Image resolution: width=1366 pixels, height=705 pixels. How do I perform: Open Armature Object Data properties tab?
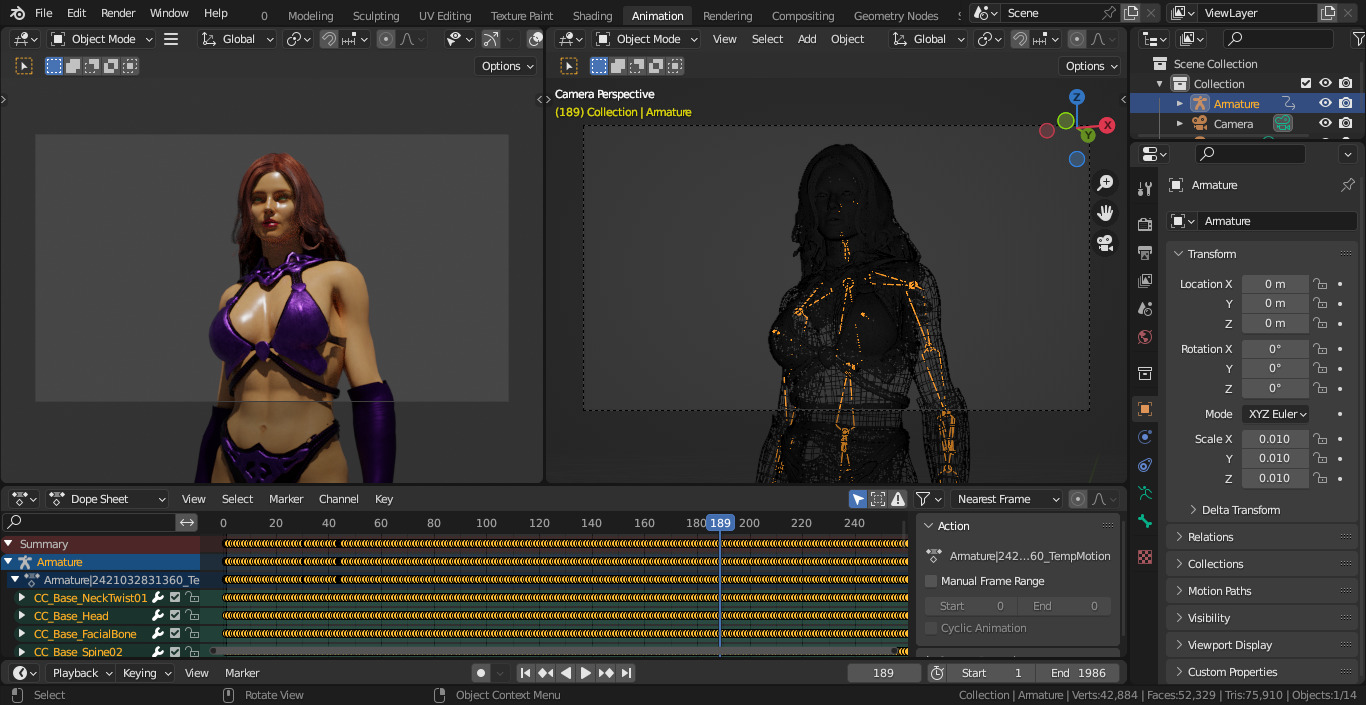point(1145,493)
